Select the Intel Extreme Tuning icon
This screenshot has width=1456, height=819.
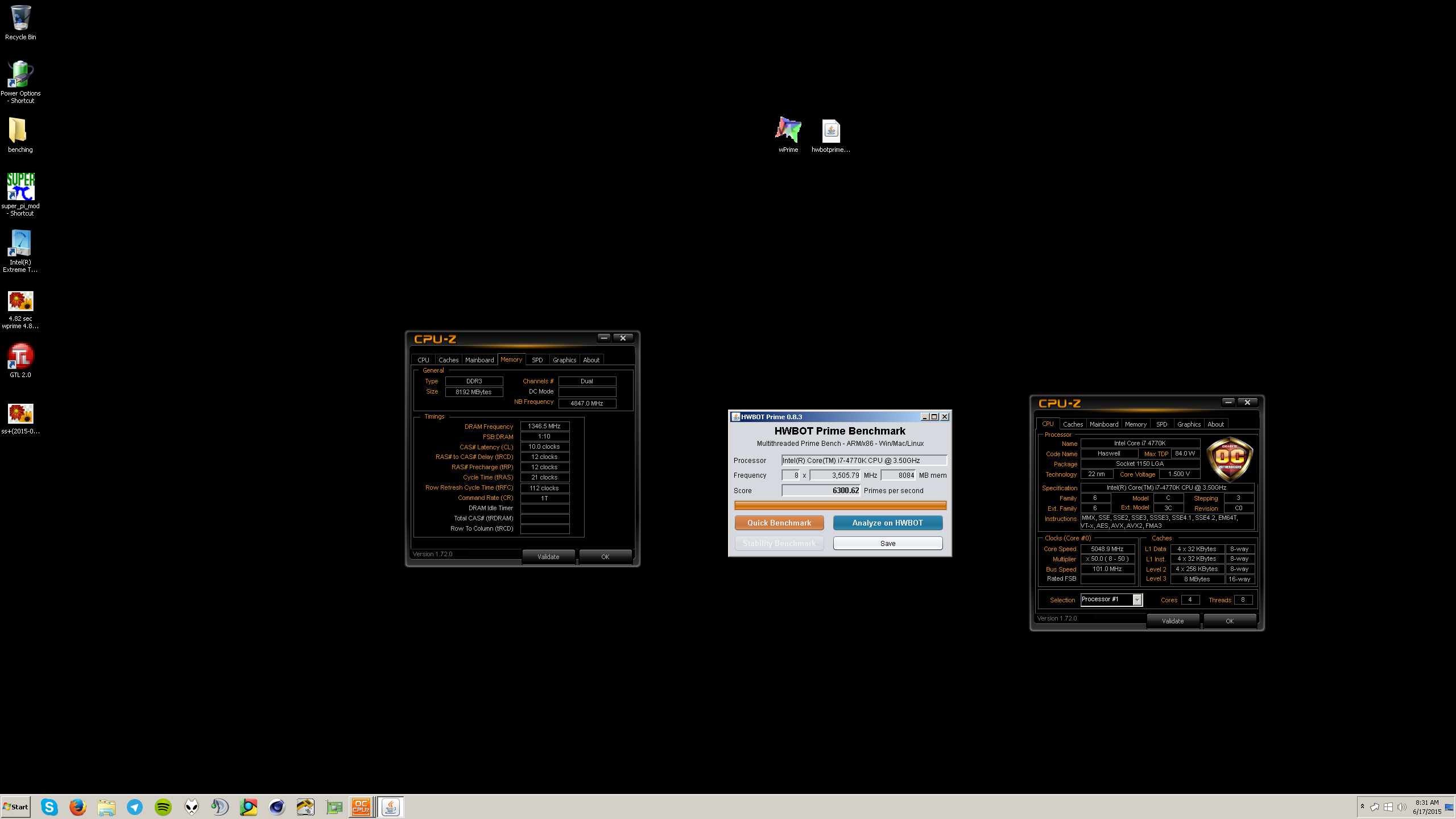pyautogui.click(x=20, y=251)
